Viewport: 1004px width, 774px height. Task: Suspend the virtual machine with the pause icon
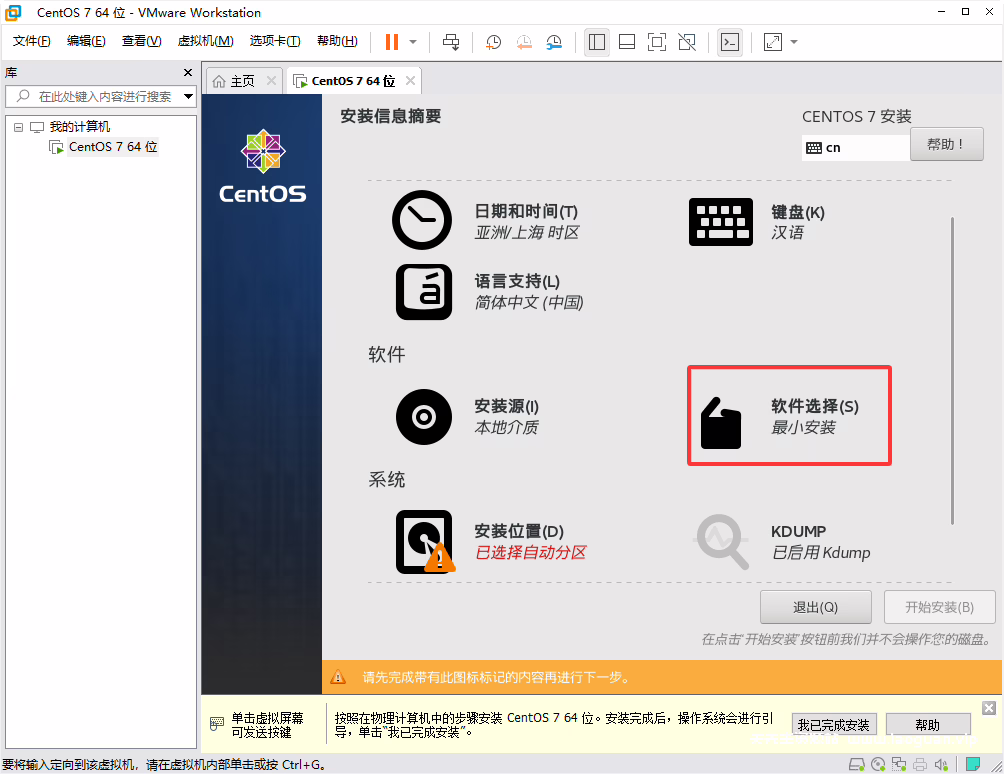pos(392,42)
